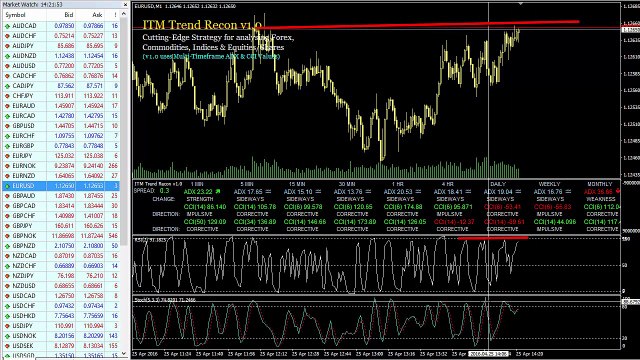
Task: Select the USDCAD symbol name
Action: coord(24,296)
